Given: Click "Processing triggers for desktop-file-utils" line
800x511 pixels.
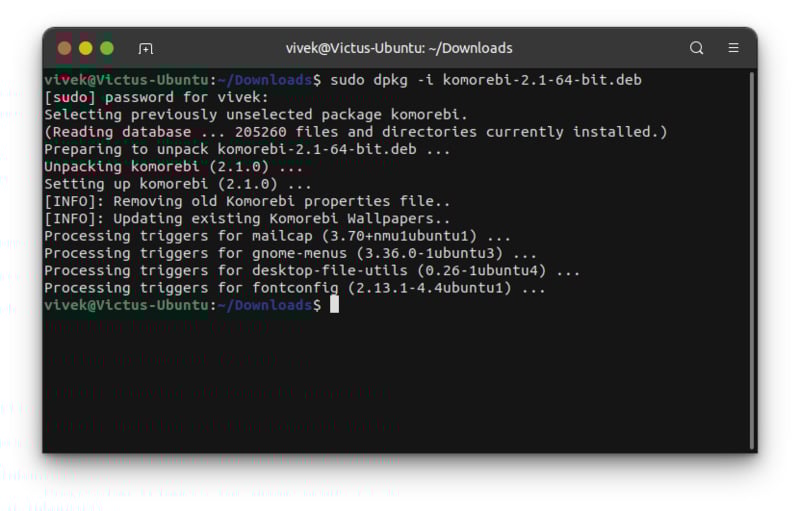Looking at the screenshot, I should point(312,271).
